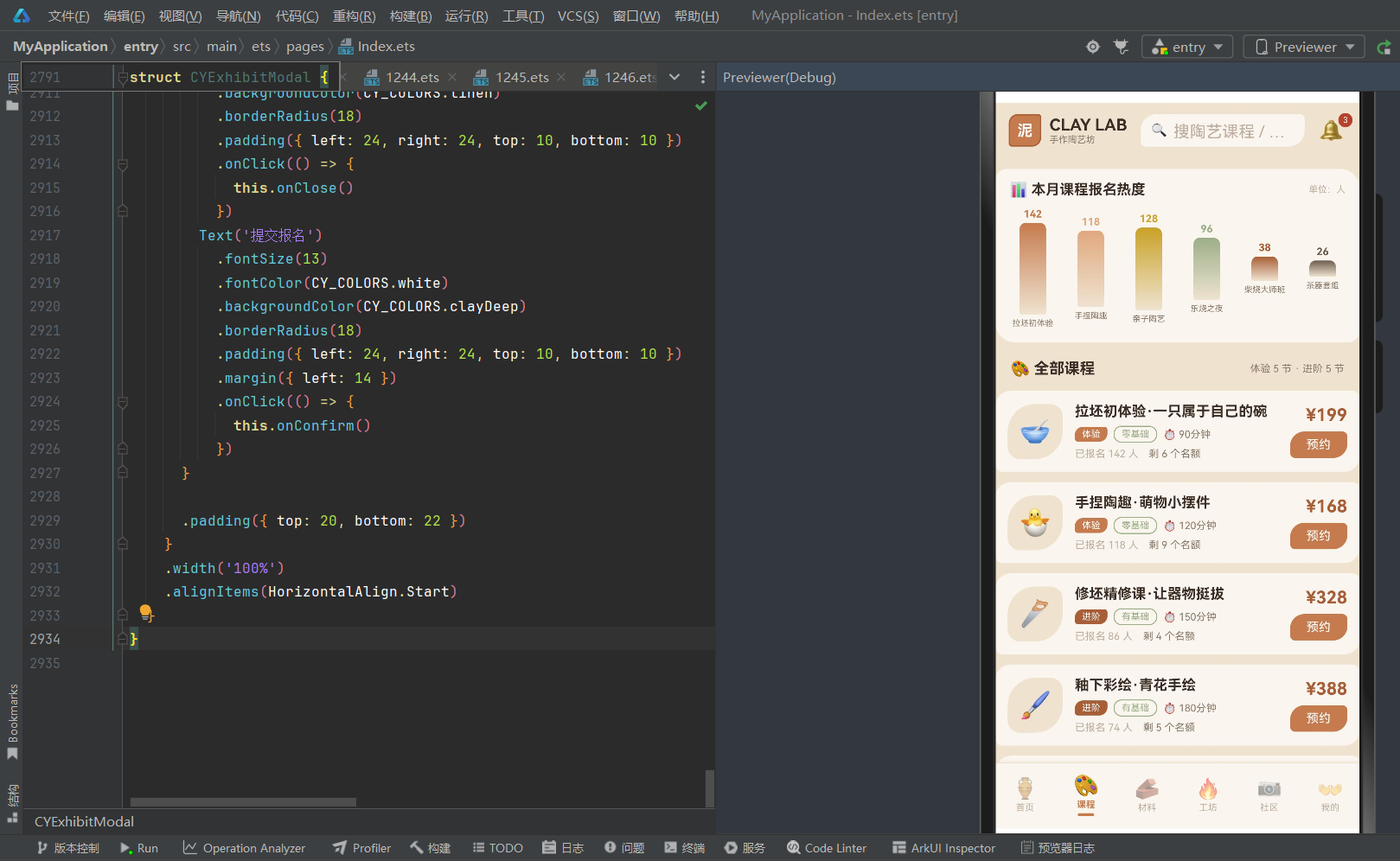Image resolution: width=1400 pixels, height=861 pixels.
Task: Select the 工坊 tab in preview bottom bar
Action: [x=1208, y=794]
